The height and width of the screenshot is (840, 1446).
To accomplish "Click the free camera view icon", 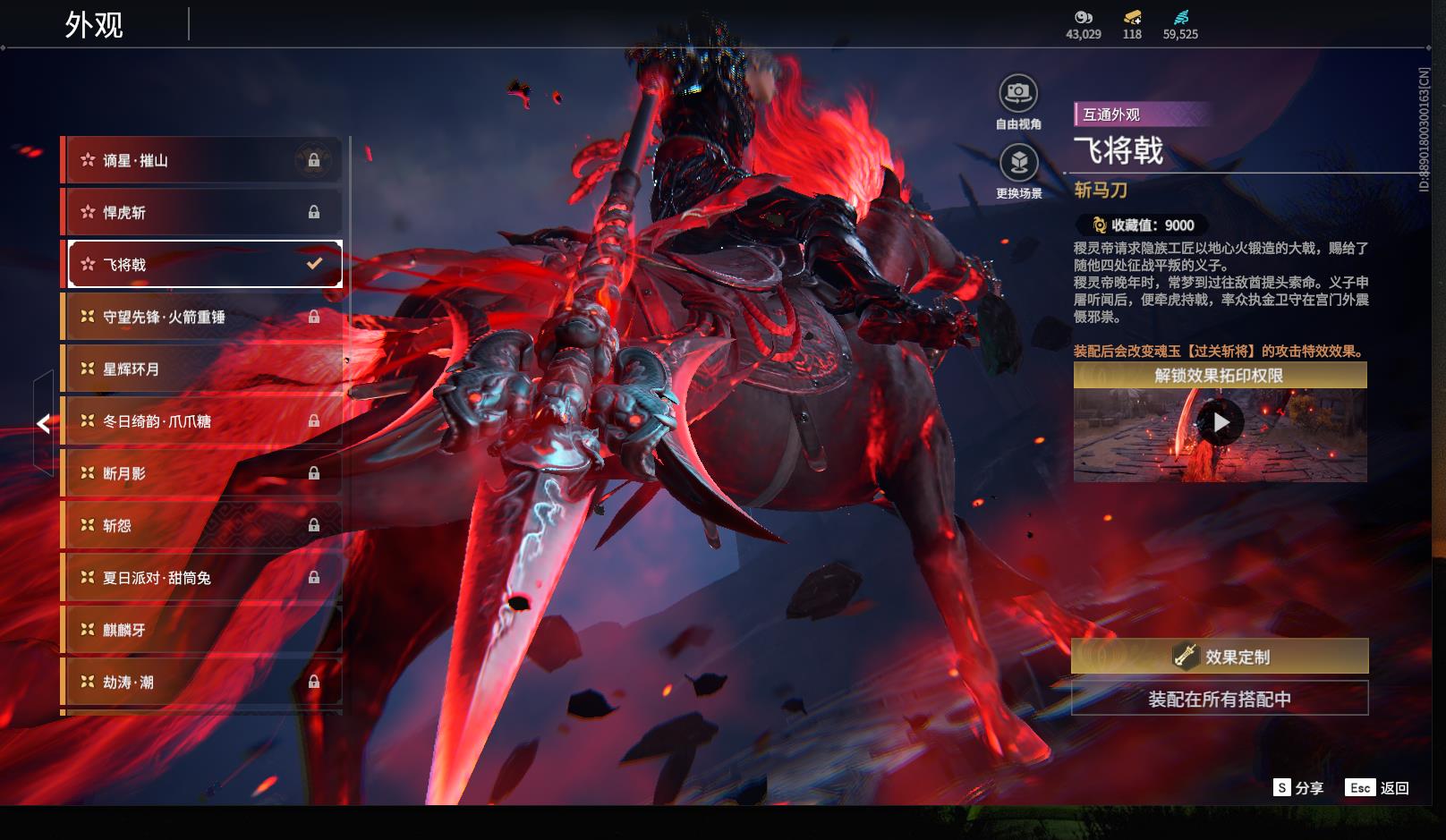I will coord(1018,93).
